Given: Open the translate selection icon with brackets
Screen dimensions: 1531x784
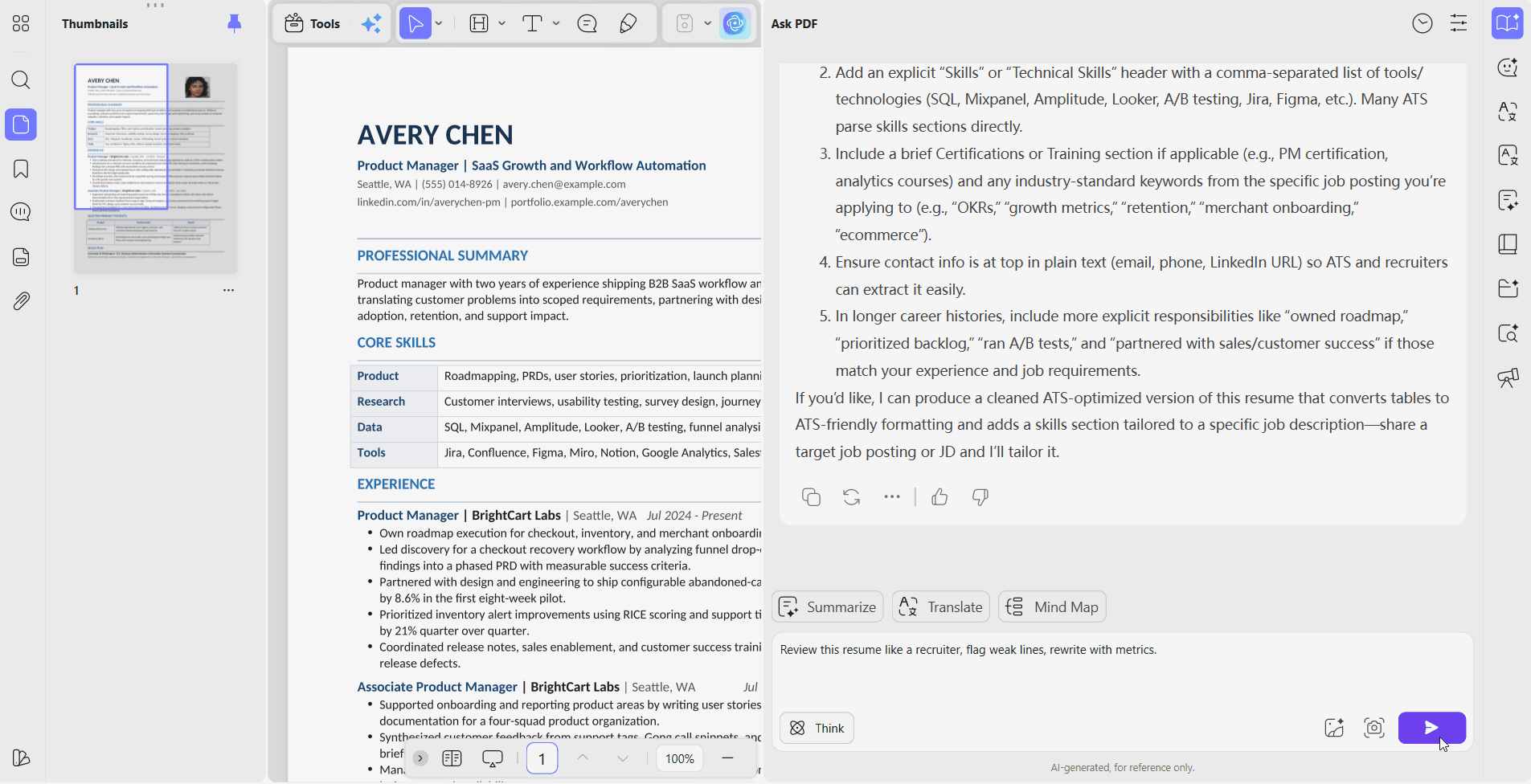Looking at the screenshot, I should pos(1508,112).
